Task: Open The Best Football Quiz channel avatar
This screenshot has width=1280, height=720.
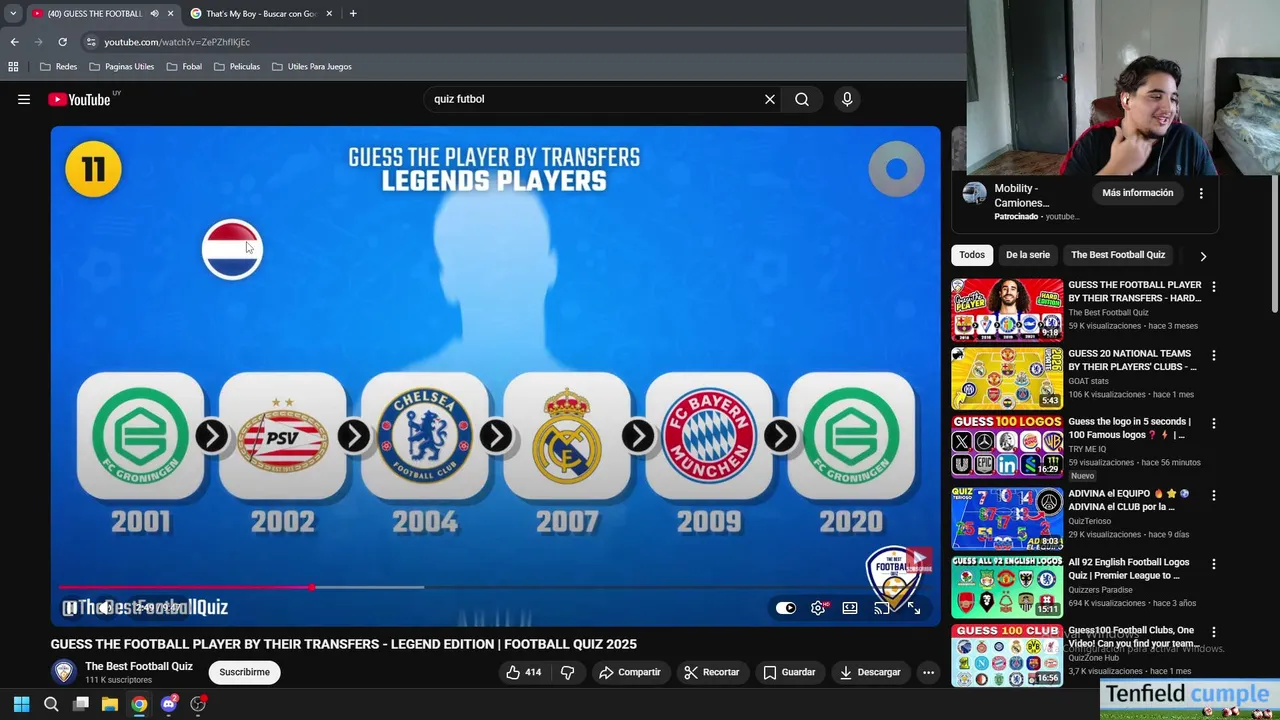Action: 64,672
